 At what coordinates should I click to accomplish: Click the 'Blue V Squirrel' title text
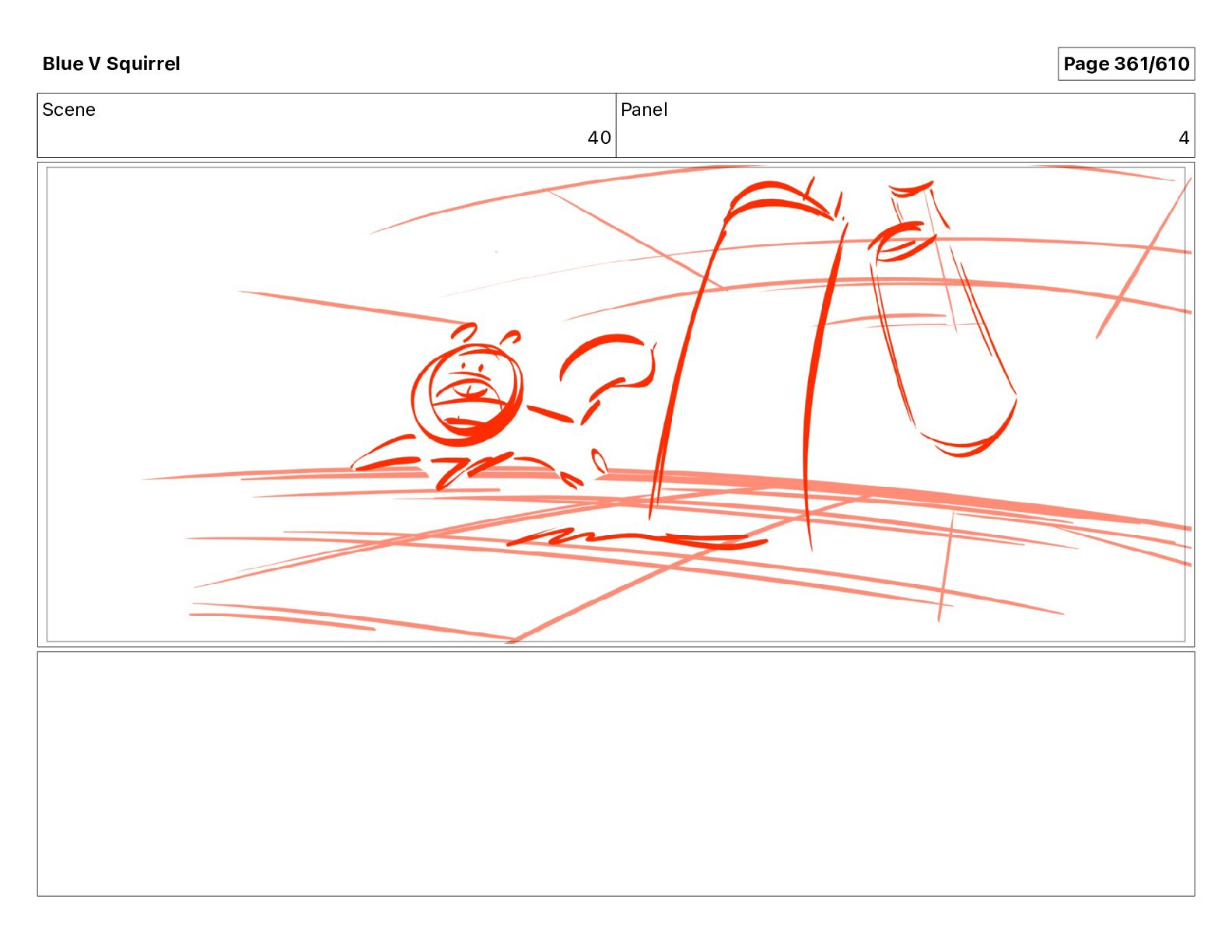(111, 64)
